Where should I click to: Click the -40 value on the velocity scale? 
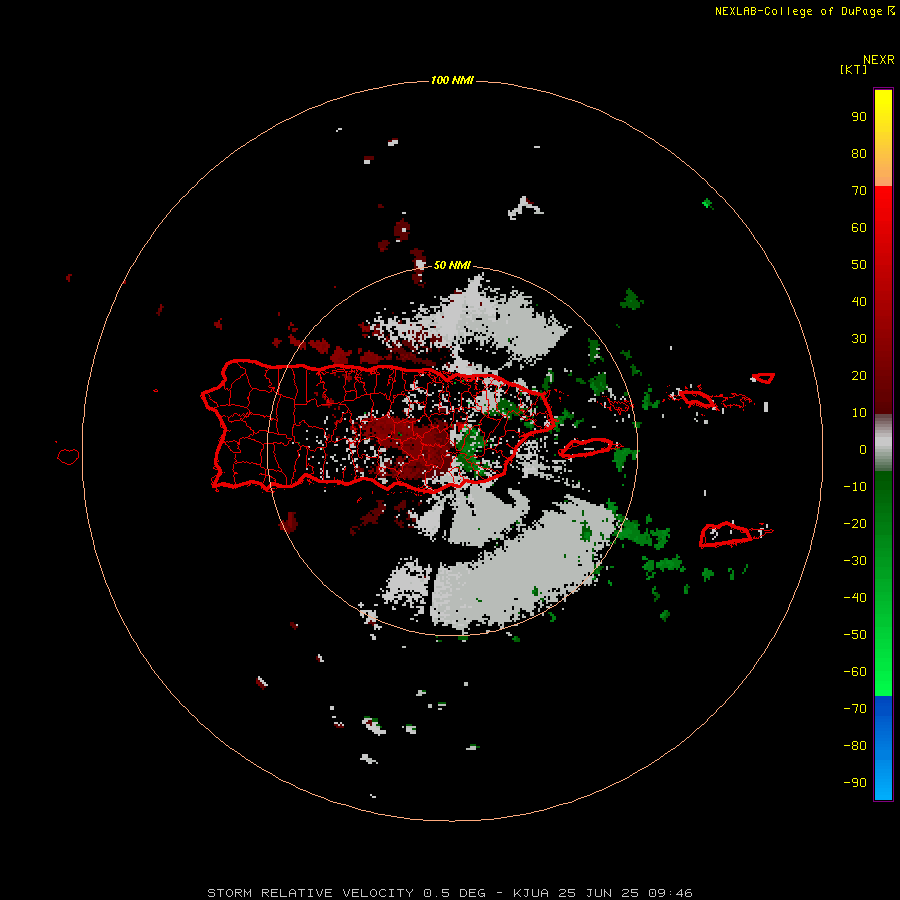click(855, 598)
